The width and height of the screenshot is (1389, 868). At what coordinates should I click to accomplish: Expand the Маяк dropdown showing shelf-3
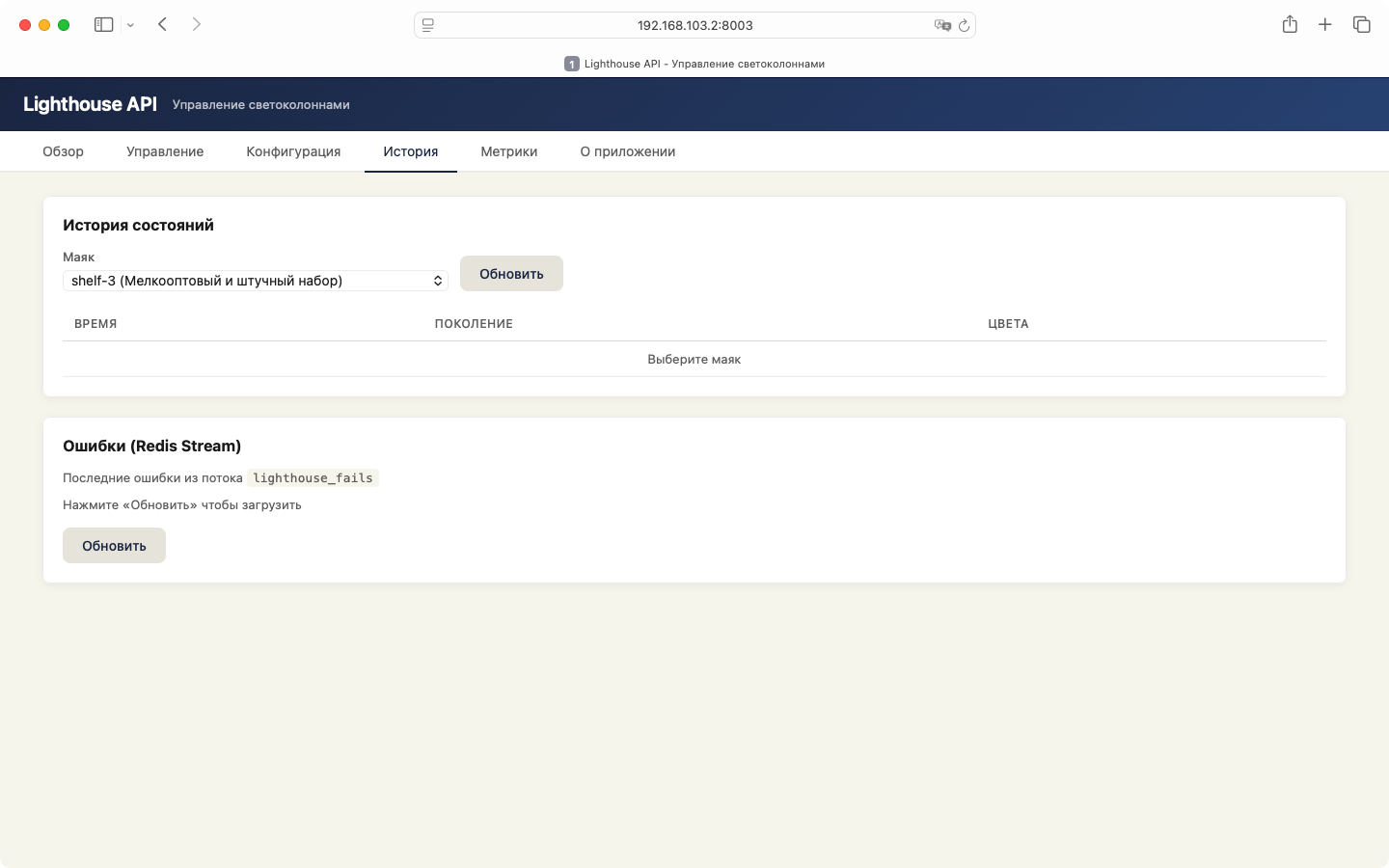coord(256,281)
